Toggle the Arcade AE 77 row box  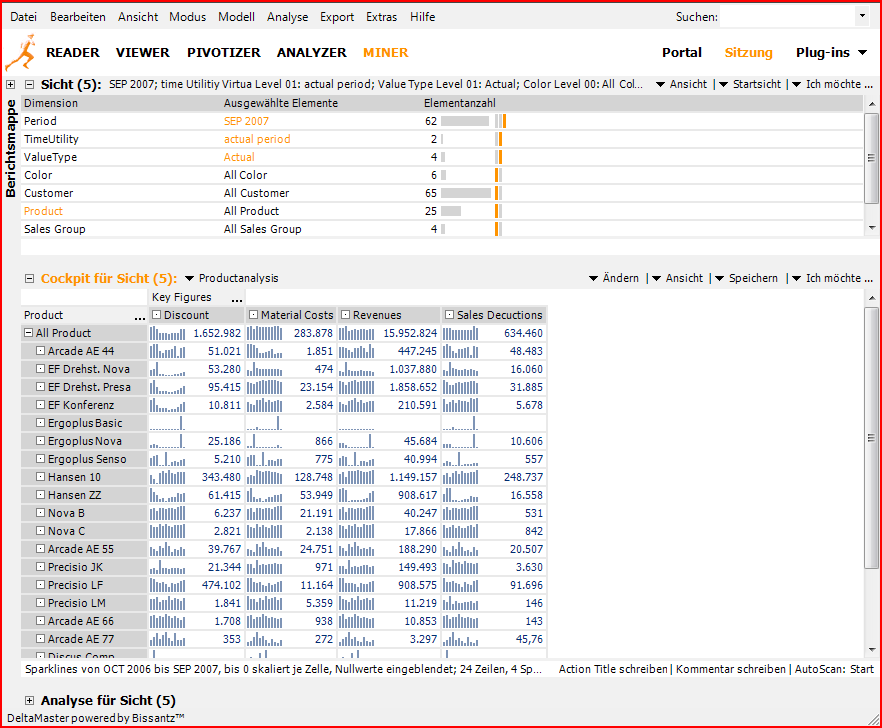(x=40, y=639)
